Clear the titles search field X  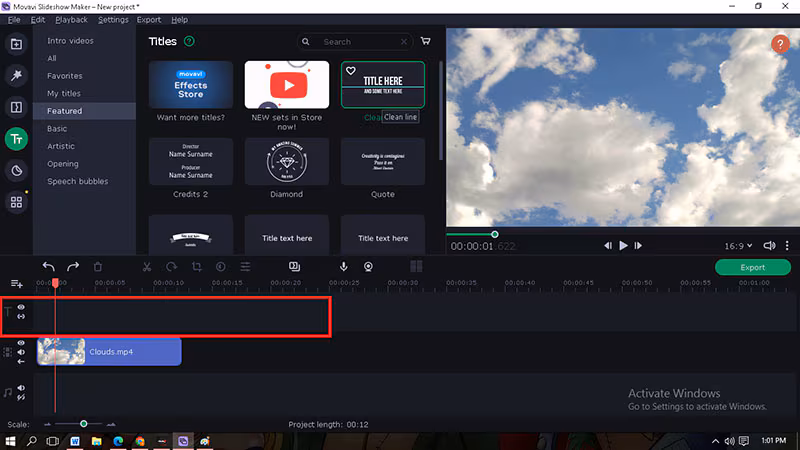click(404, 42)
